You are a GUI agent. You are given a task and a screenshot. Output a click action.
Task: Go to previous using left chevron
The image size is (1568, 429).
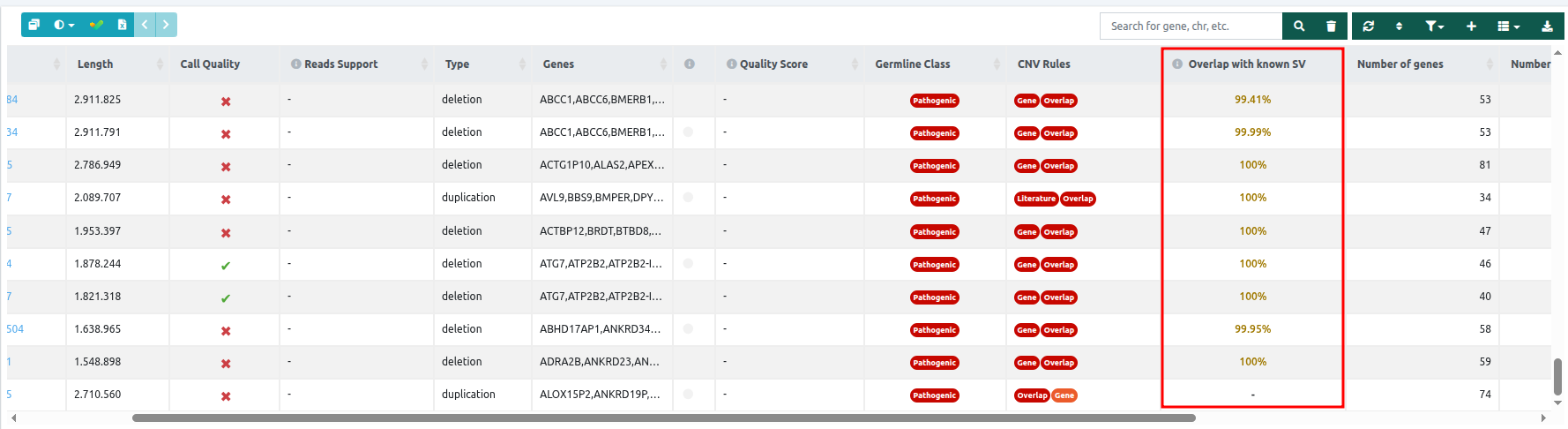coord(145,25)
